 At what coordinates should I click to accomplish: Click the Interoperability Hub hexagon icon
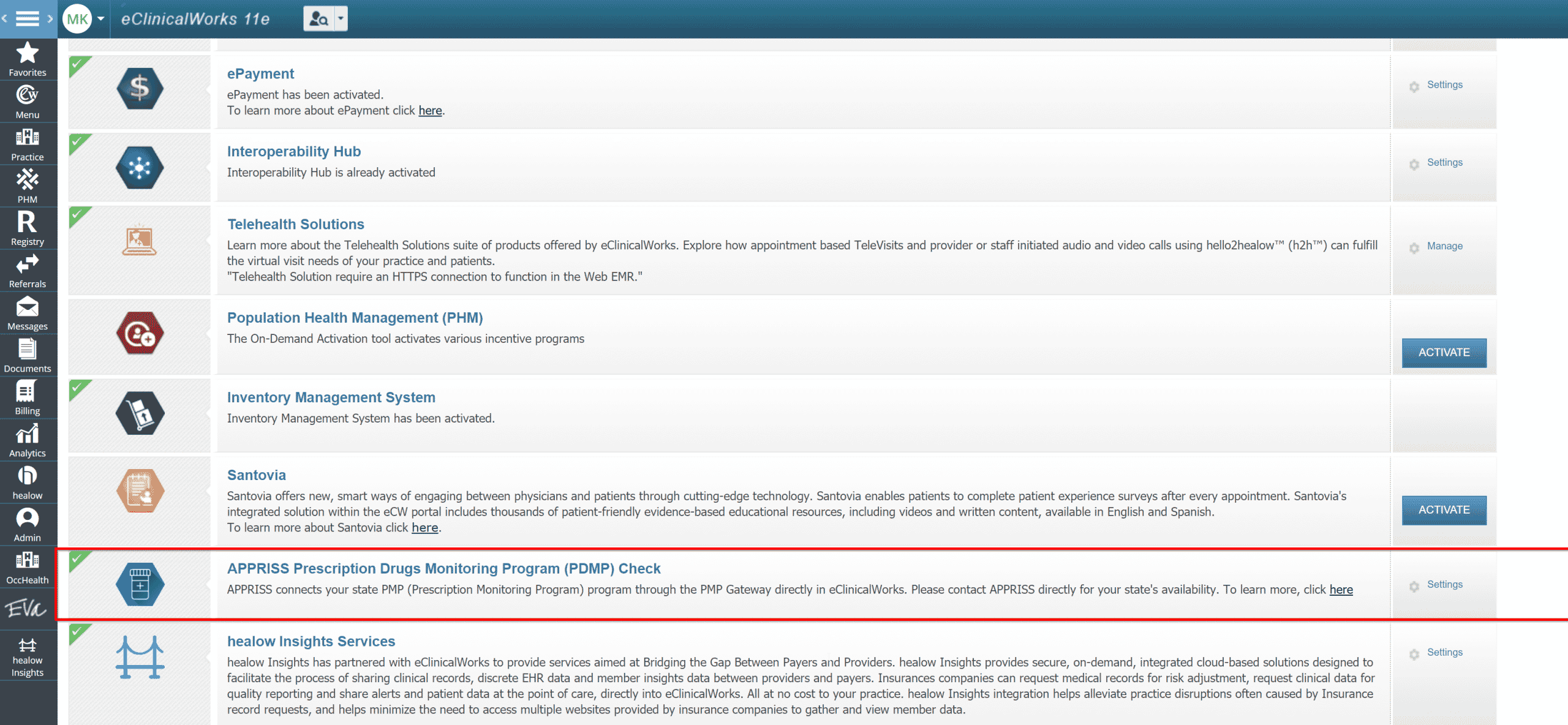point(140,167)
